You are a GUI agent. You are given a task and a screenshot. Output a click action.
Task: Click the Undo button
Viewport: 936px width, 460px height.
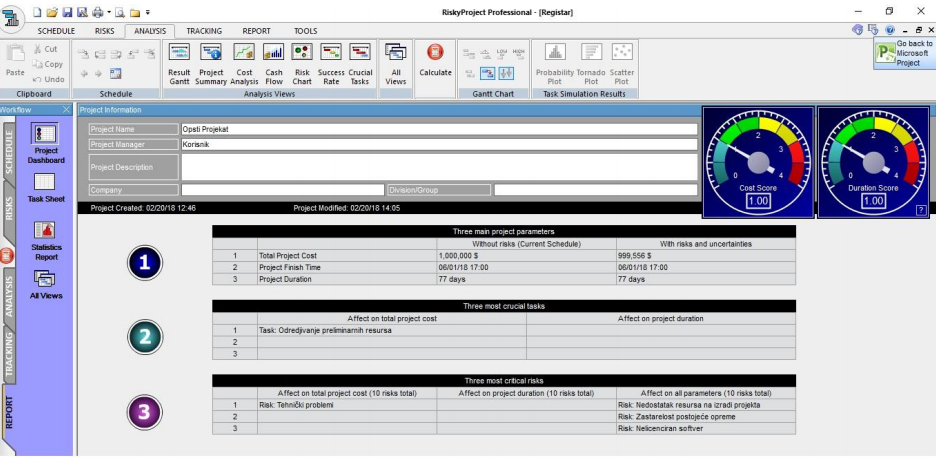pyautogui.click(x=48, y=79)
